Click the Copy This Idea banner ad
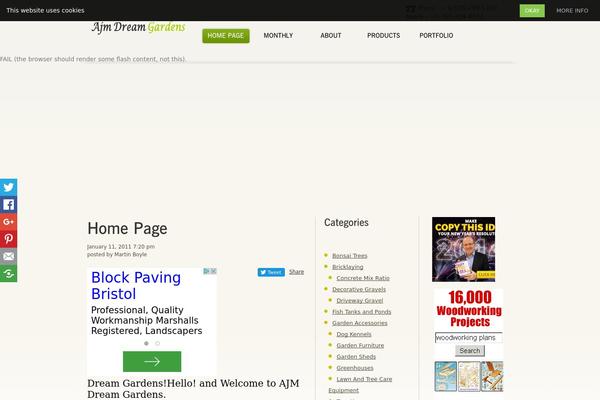Screen dimensions: 600x400 pos(463,250)
